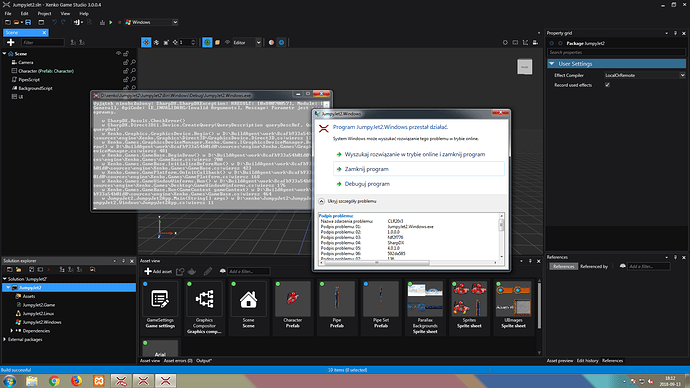Click the Search properties field

point(616,52)
